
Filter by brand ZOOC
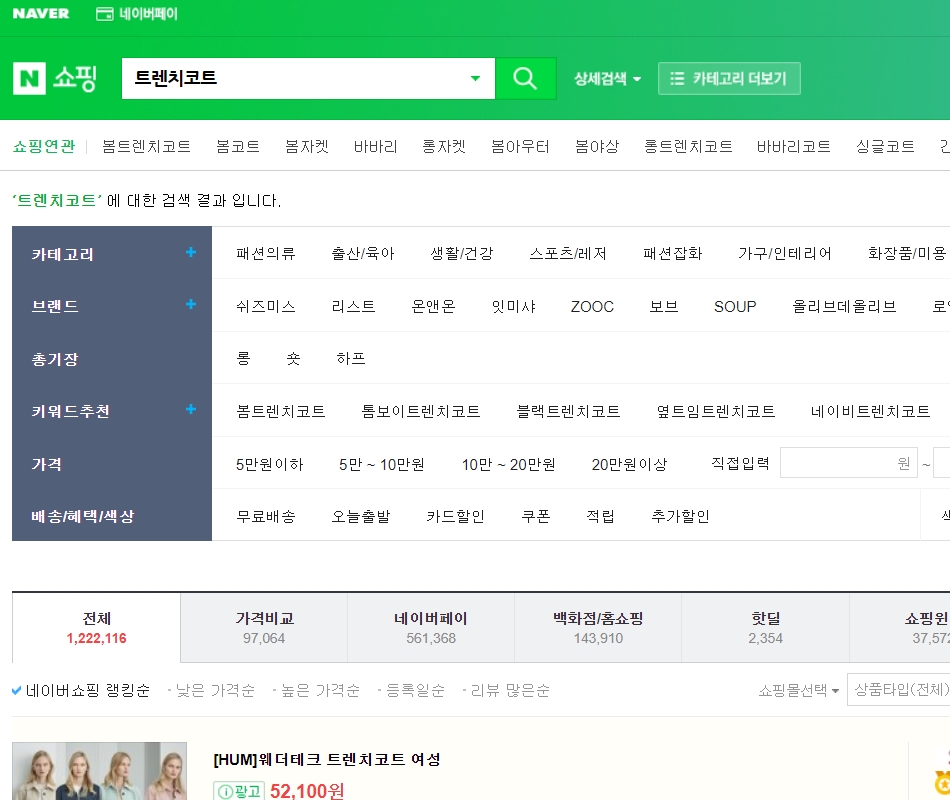coord(592,307)
